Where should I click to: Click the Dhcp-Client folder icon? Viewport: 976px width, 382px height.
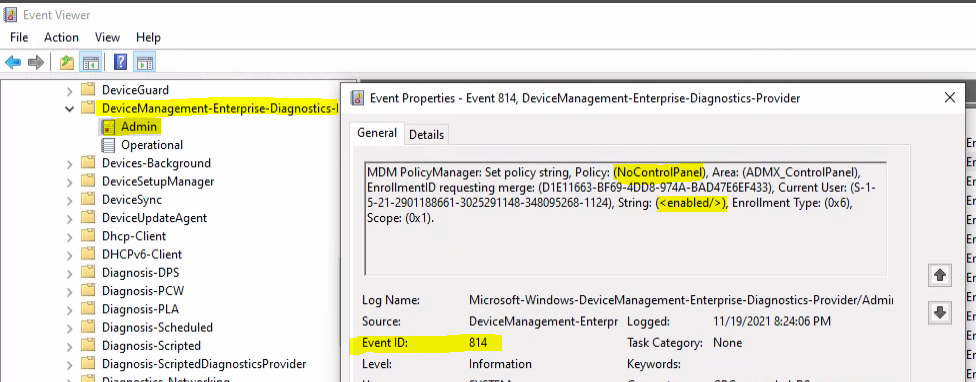point(88,236)
